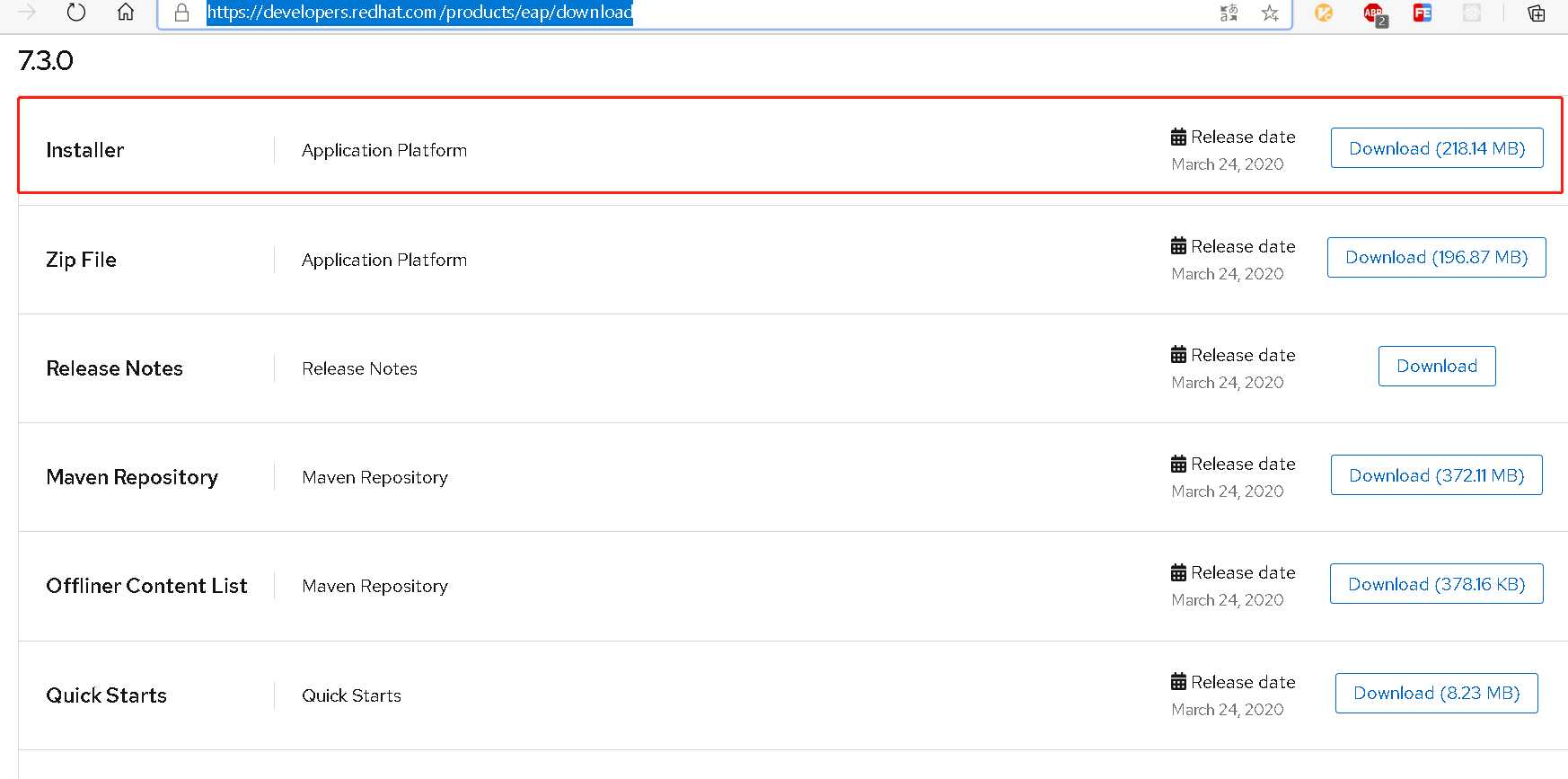Select the 'Offliner Content List' title
This screenshot has width=1568, height=779.
click(x=146, y=586)
